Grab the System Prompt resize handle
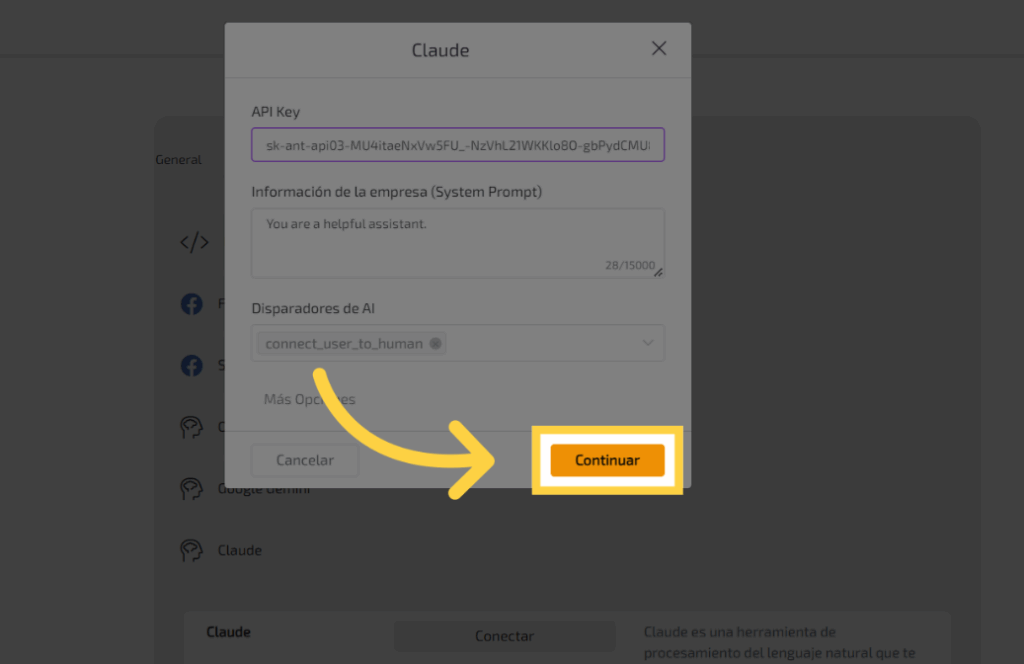1024x664 pixels. point(658,272)
